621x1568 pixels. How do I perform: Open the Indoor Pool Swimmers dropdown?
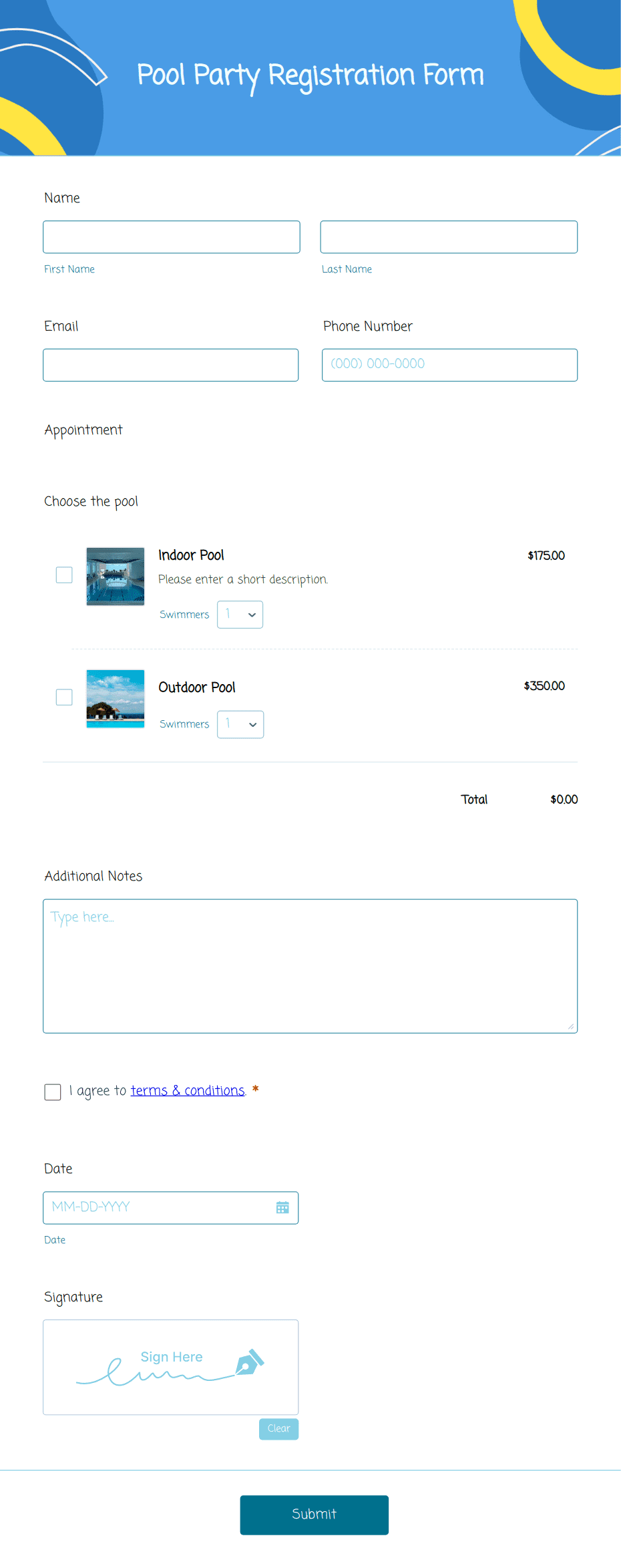240,615
